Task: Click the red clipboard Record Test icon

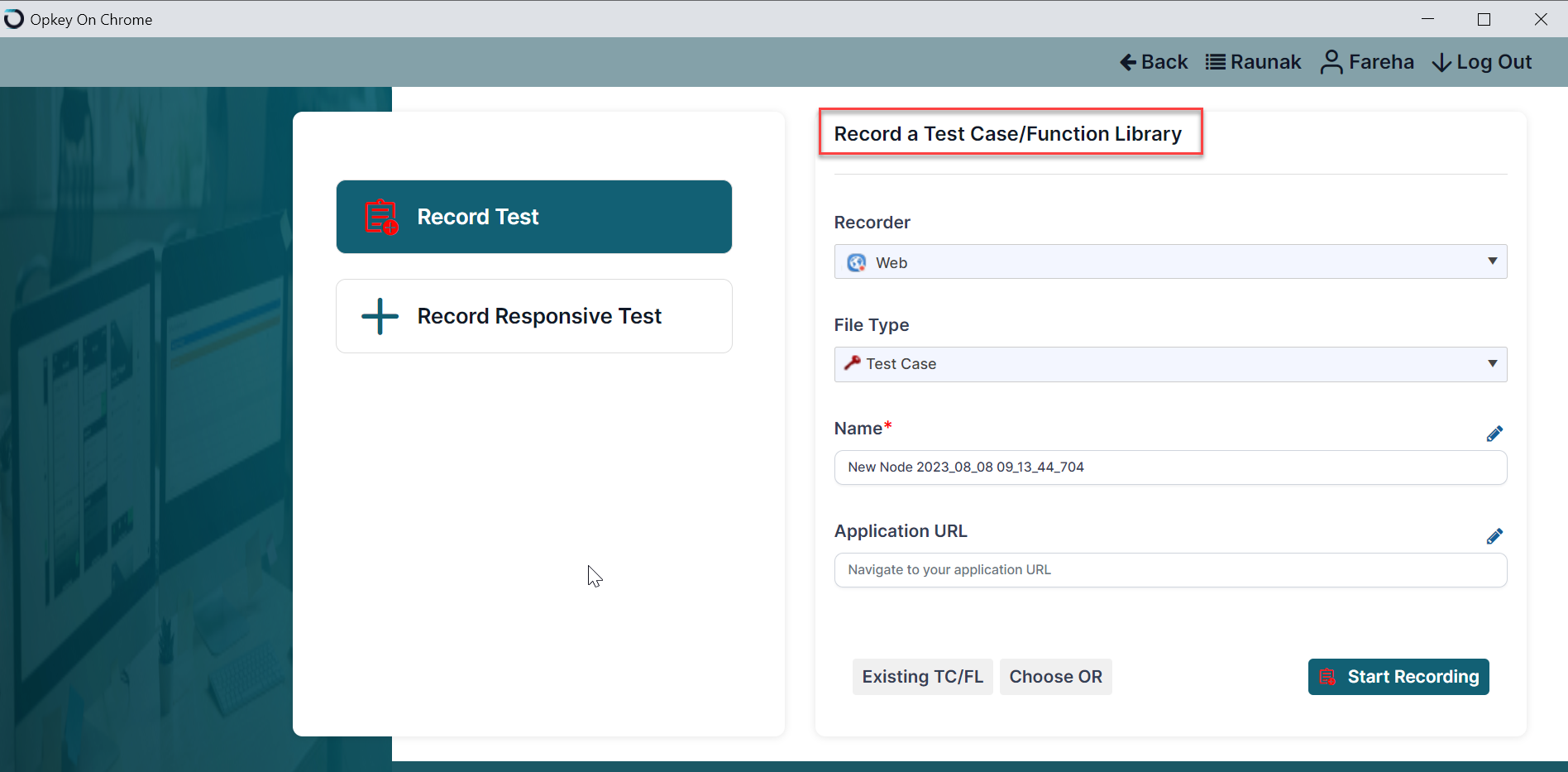Action: click(381, 217)
